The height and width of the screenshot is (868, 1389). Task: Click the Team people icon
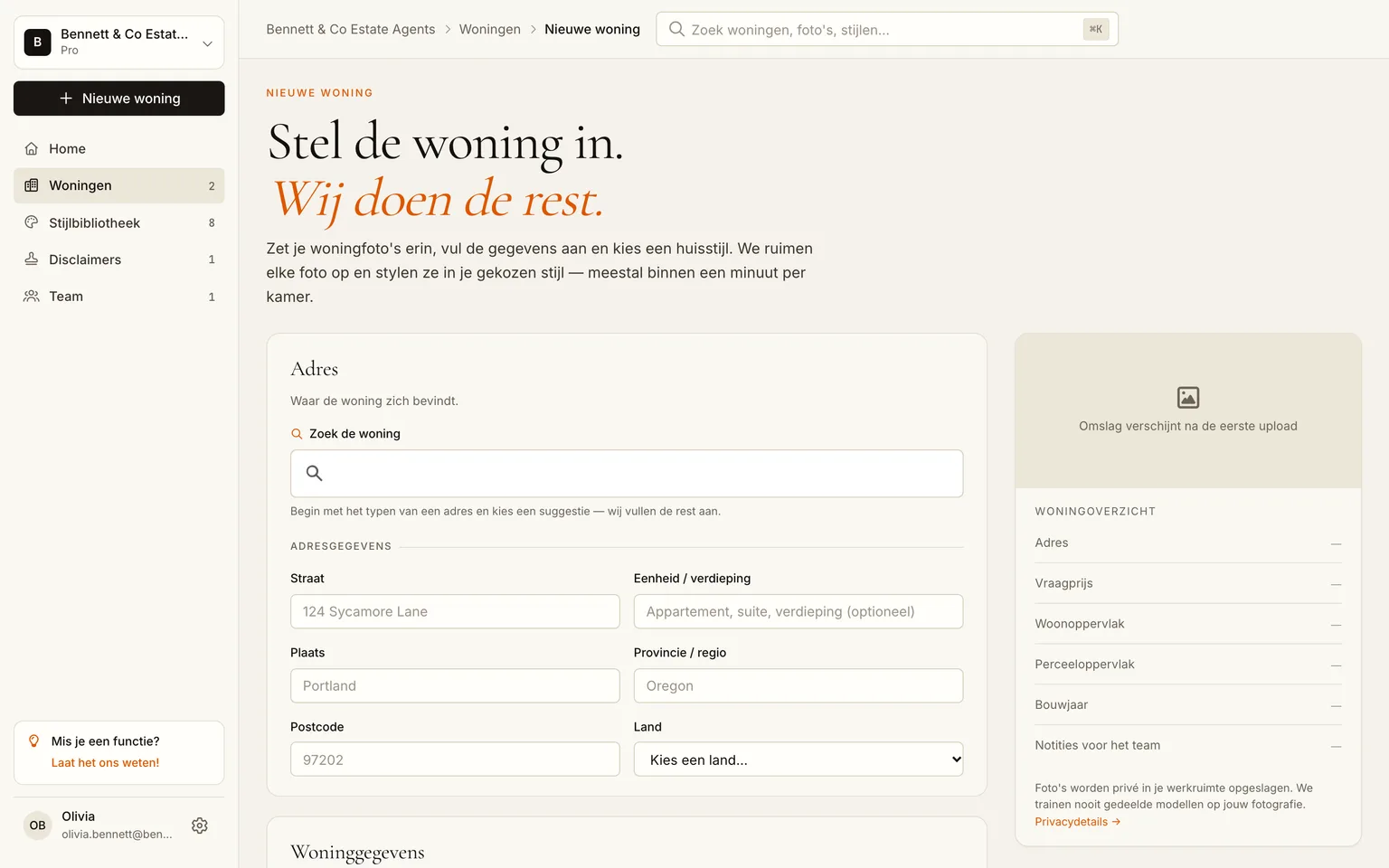tap(32, 297)
